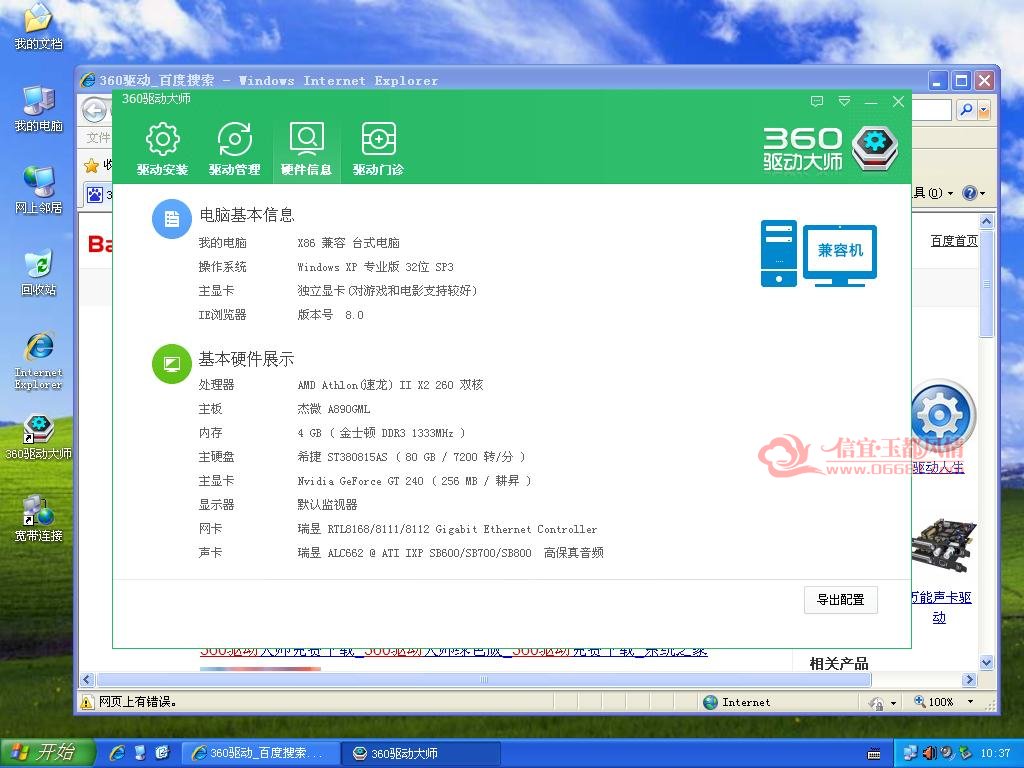Image resolution: width=1024 pixels, height=768 pixels.
Task: Open 360驱动大师 desktop shortcut
Action: (x=39, y=438)
